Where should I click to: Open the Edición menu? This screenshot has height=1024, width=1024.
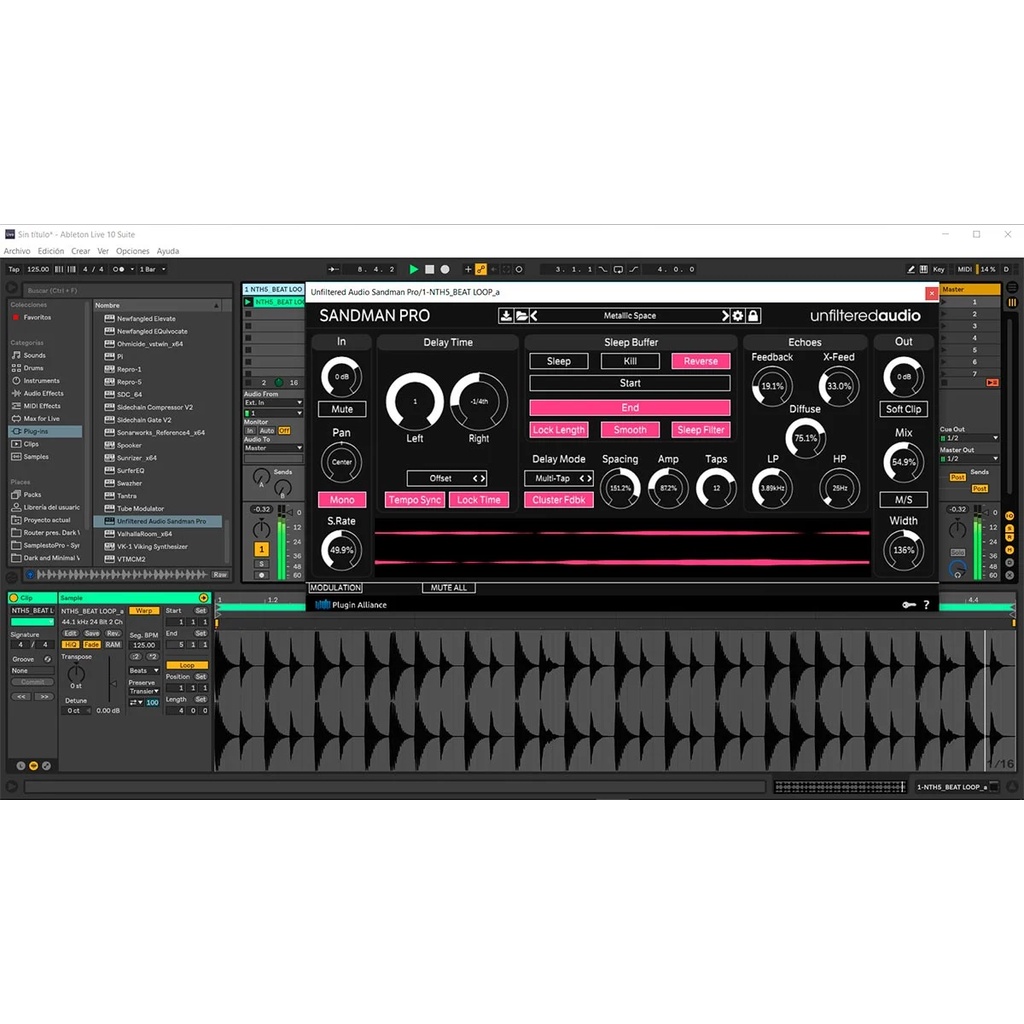pos(51,251)
